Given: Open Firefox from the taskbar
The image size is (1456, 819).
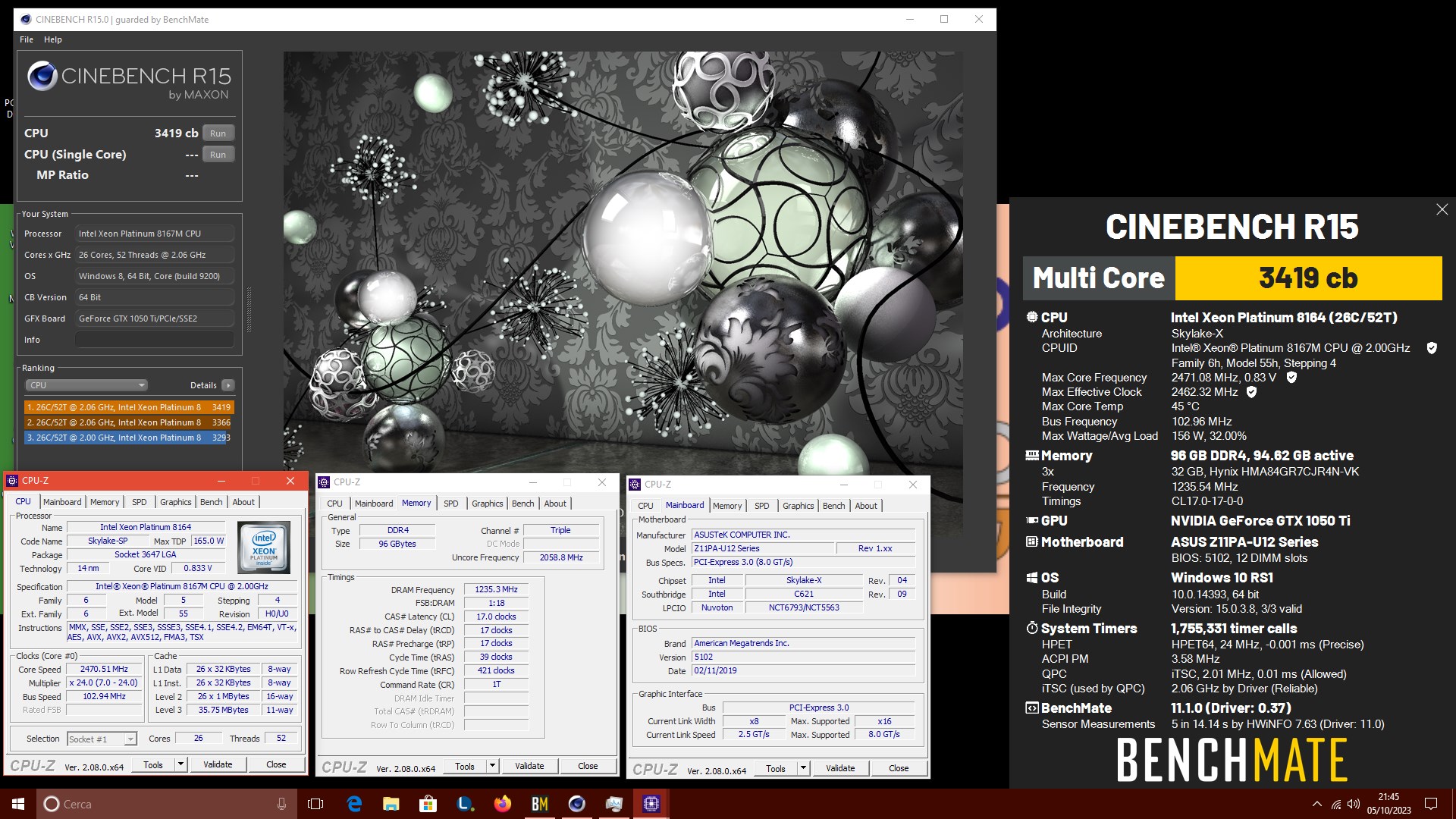Looking at the screenshot, I should pos(502,804).
